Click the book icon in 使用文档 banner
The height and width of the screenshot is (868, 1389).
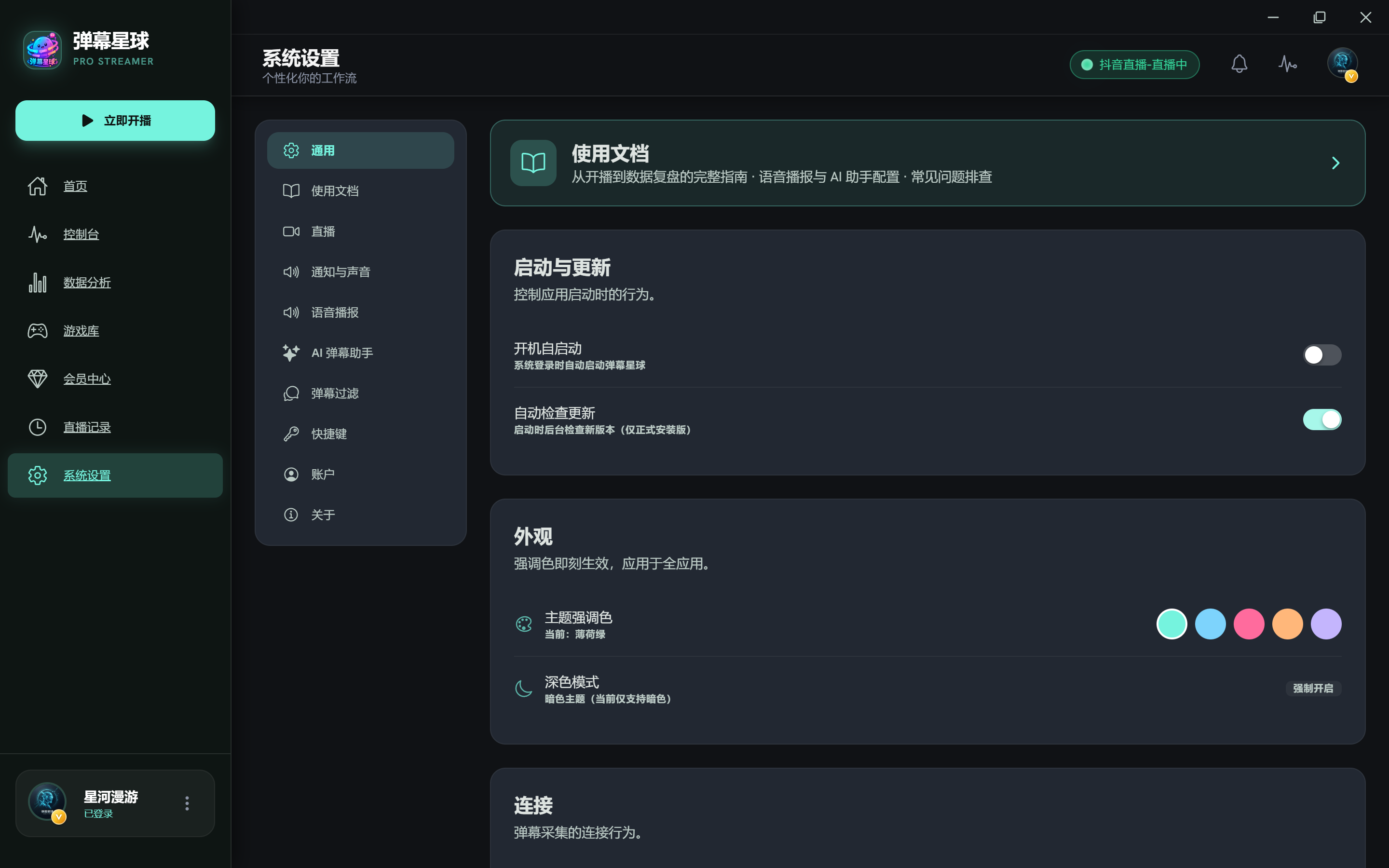tap(533, 163)
